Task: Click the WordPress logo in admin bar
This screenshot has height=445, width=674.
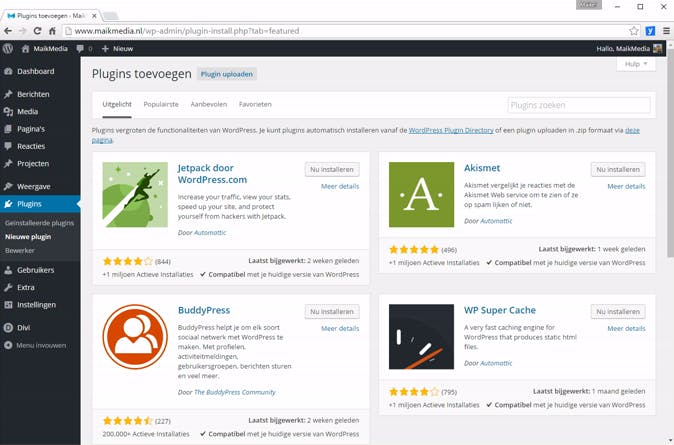Action: pyautogui.click(x=8, y=49)
